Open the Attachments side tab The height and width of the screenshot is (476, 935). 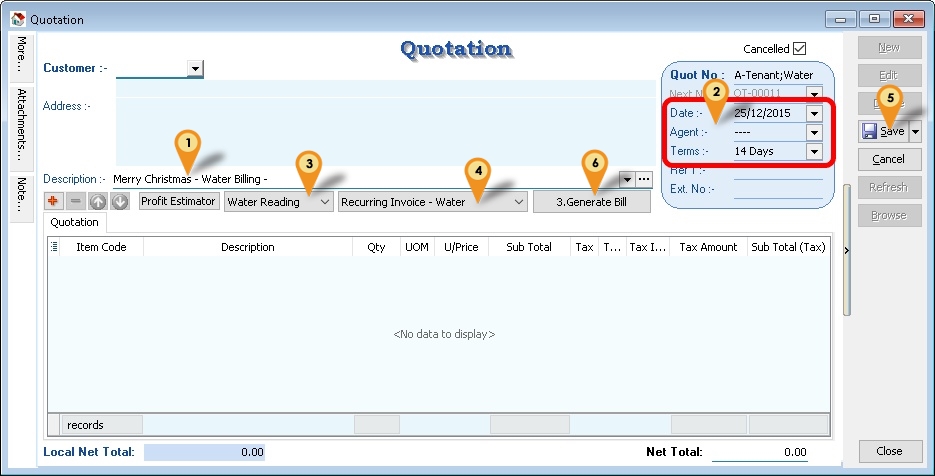coord(21,125)
